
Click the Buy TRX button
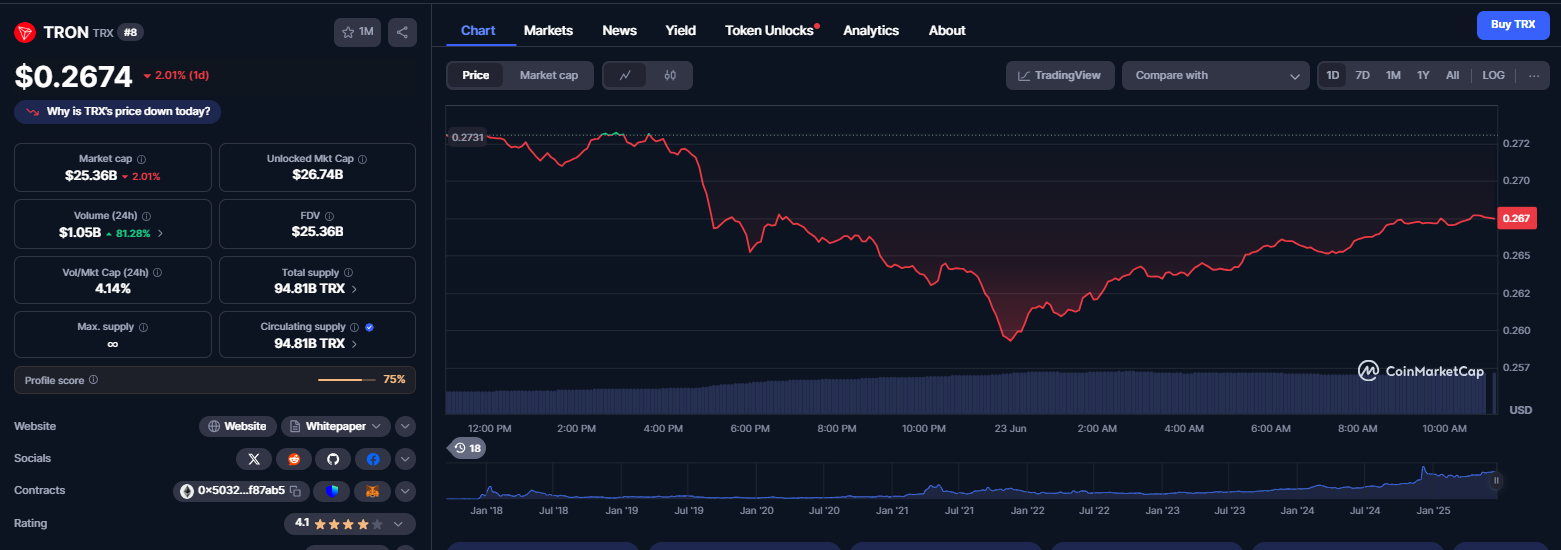click(1513, 24)
